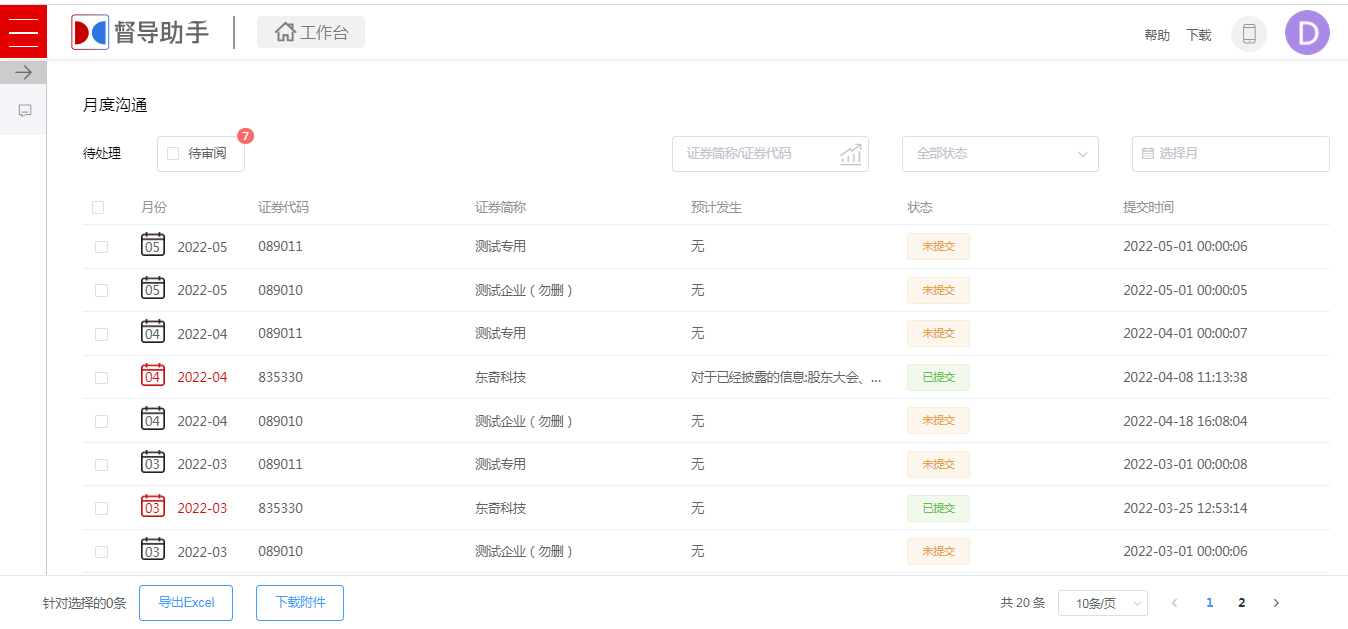The height and width of the screenshot is (629, 1348).
Task: Click the 共 20 条 total count text
Action: click(1022, 603)
